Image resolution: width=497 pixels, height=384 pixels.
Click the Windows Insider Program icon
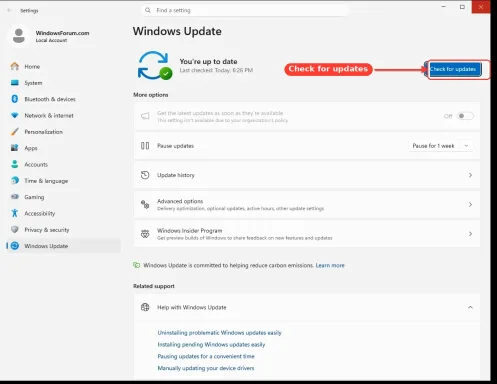145,234
